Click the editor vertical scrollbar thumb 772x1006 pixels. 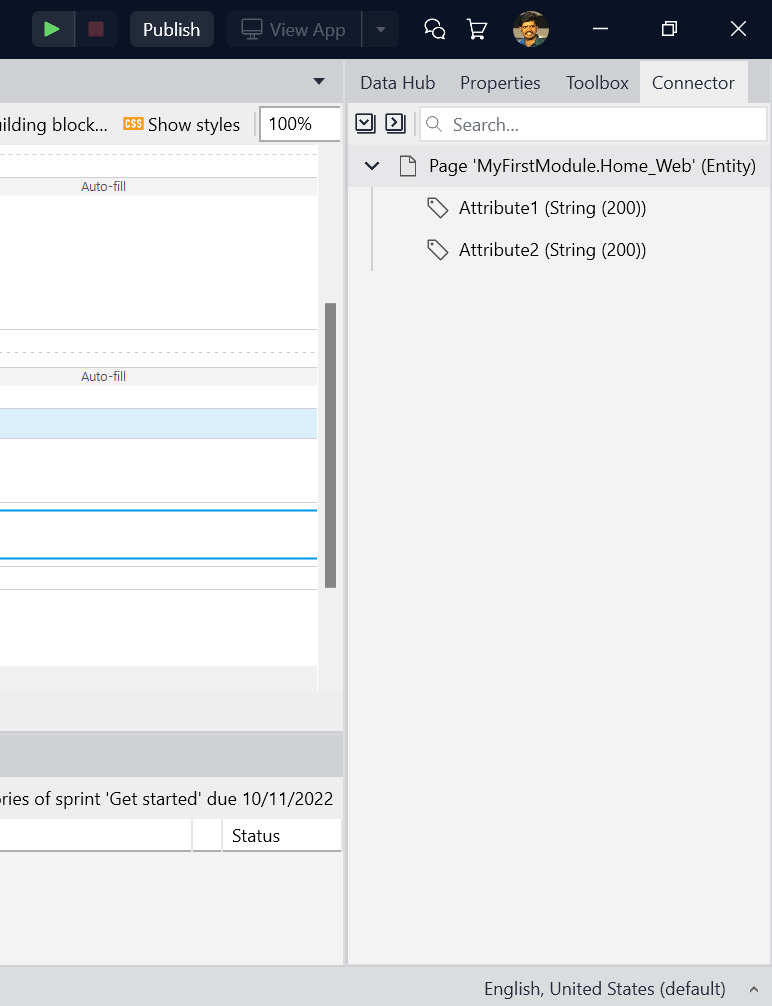point(331,445)
